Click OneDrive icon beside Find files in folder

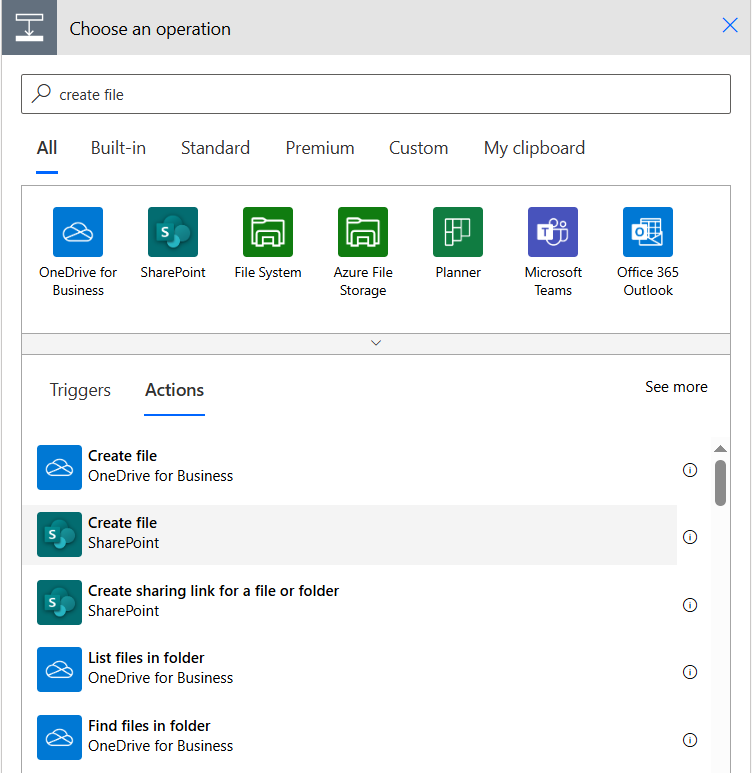coord(59,738)
